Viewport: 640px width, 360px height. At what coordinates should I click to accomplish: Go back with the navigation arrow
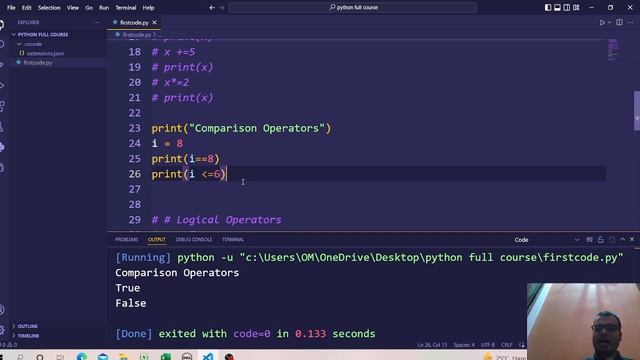[x=212, y=7]
